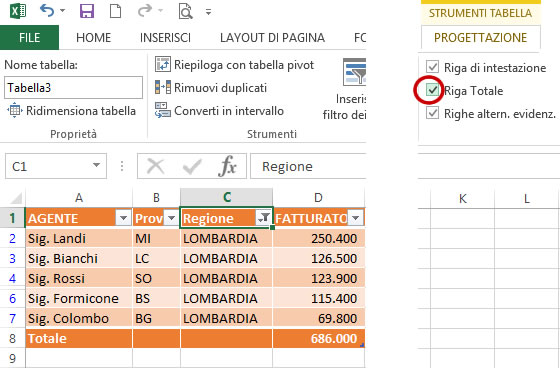
Task: Click the Redo arrow icon
Action: 145,11
